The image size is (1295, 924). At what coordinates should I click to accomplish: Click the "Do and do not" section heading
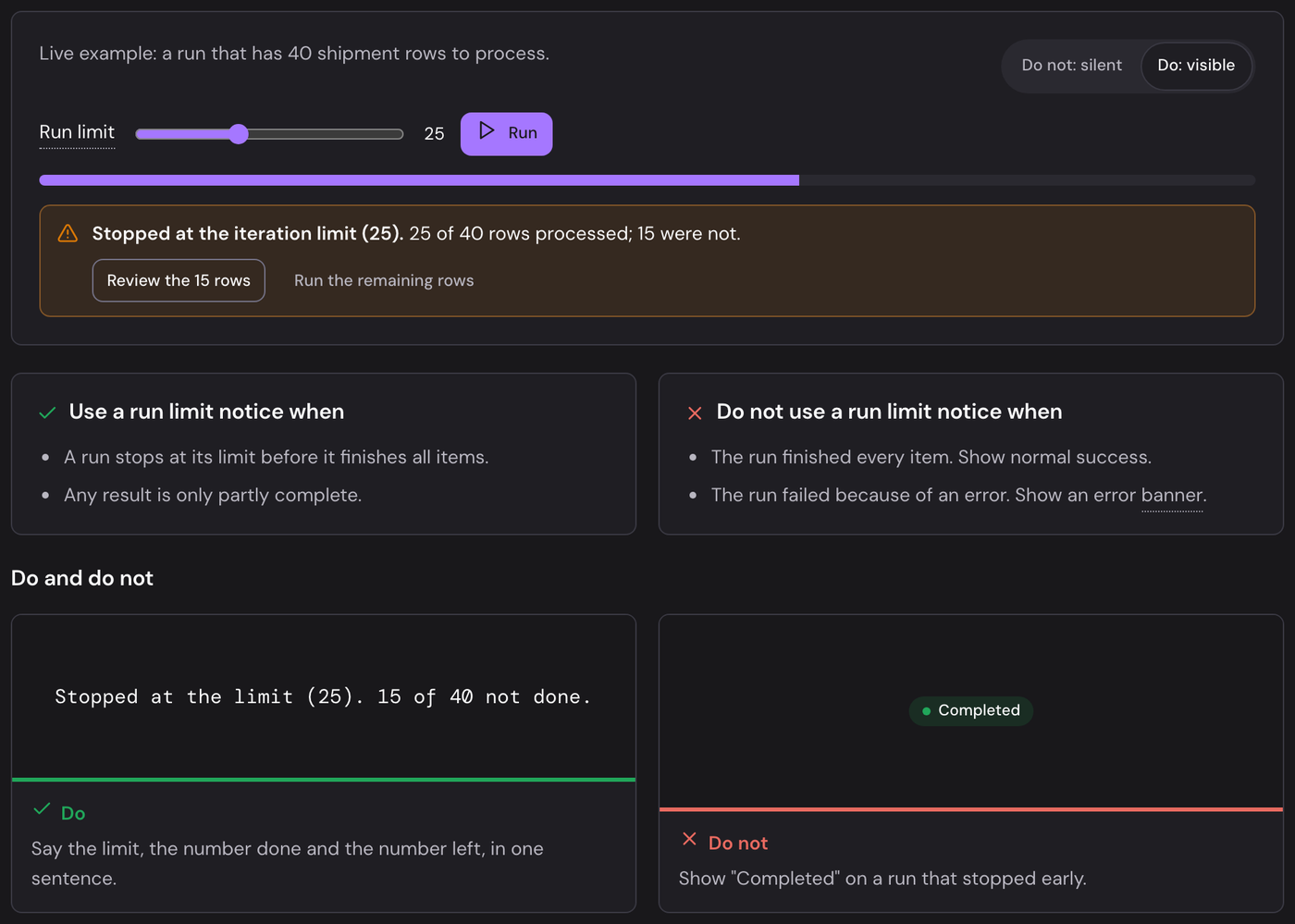point(82,578)
